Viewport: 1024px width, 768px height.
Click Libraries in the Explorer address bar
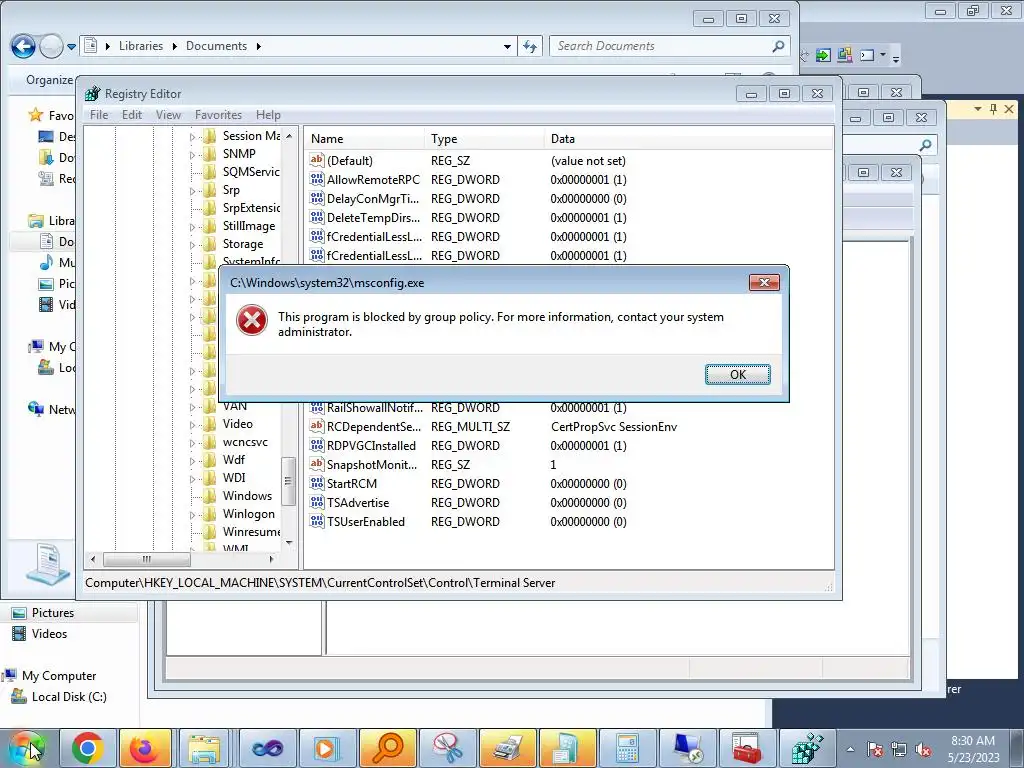tap(141, 46)
